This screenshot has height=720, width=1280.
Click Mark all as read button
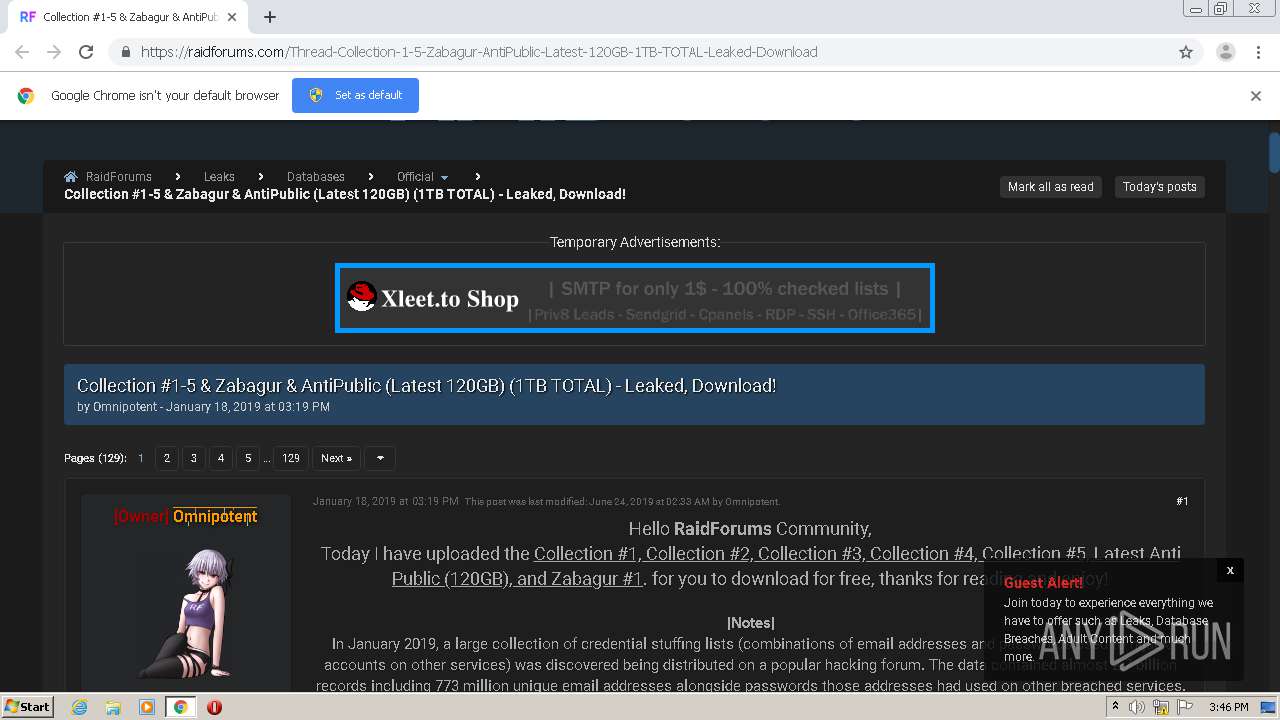[x=1050, y=187]
